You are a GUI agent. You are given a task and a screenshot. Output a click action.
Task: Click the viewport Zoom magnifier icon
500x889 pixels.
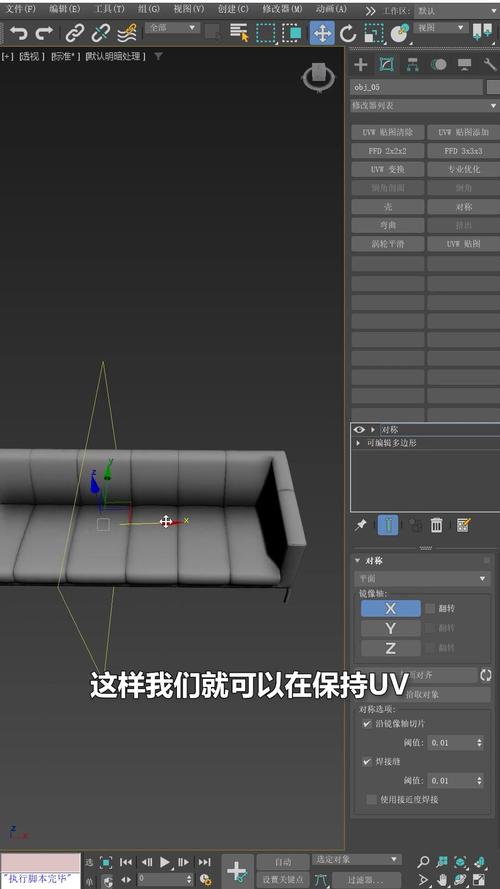pyautogui.click(x=423, y=862)
